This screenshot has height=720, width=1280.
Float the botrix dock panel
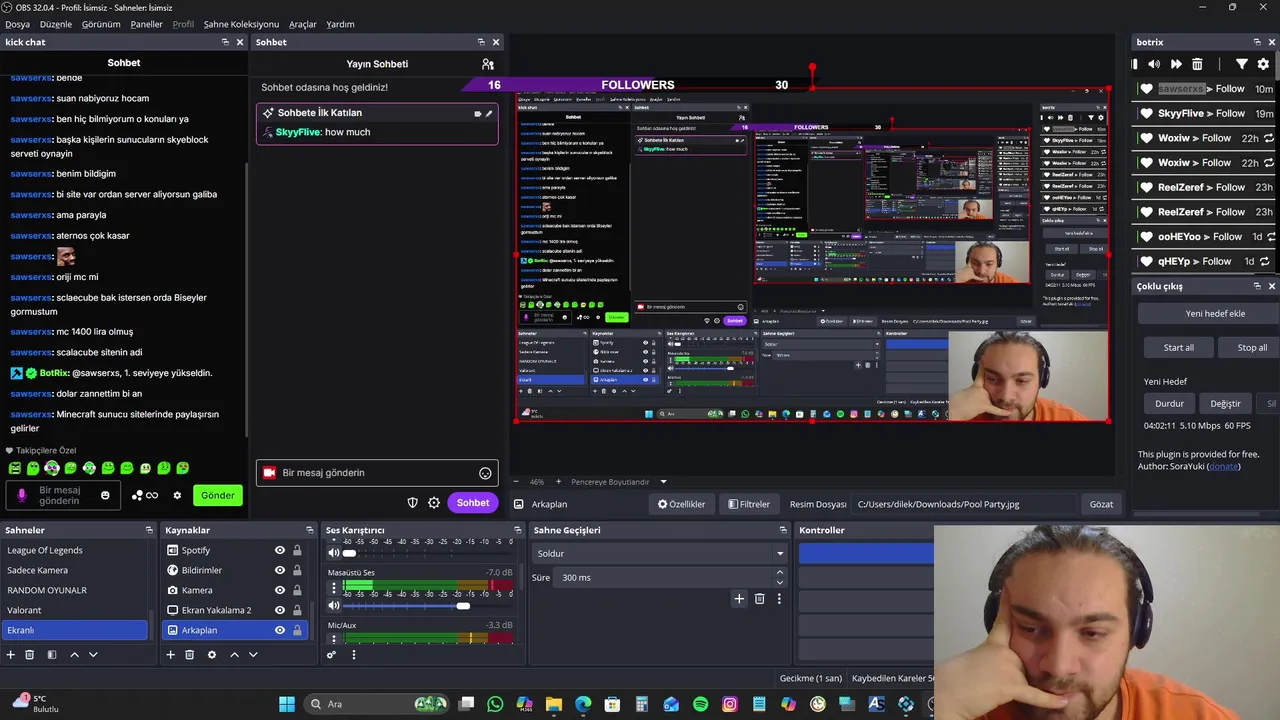pos(1257,42)
